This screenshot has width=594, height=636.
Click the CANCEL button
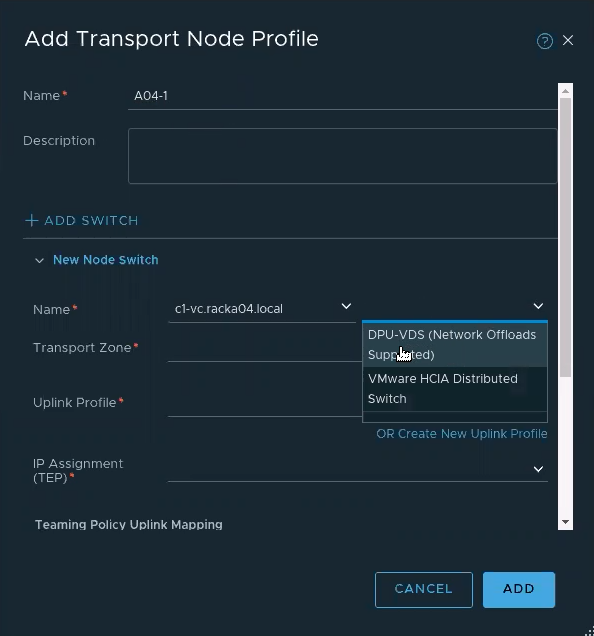pos(424,589)
